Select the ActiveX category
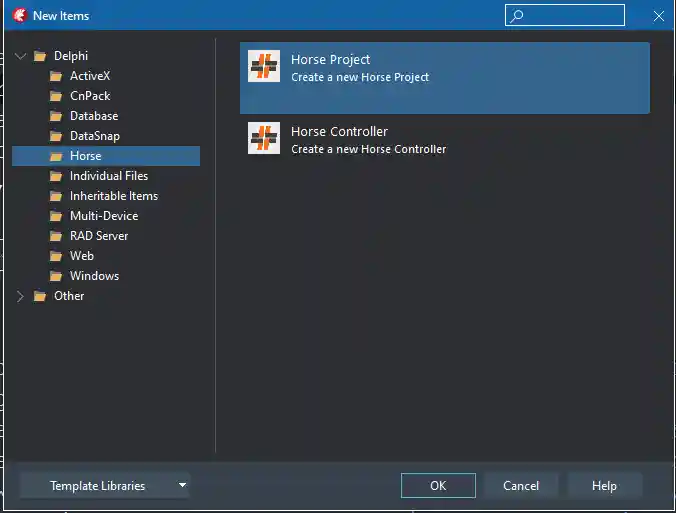The height and width of the screenshot is (513, 676). tap(90, 76)
